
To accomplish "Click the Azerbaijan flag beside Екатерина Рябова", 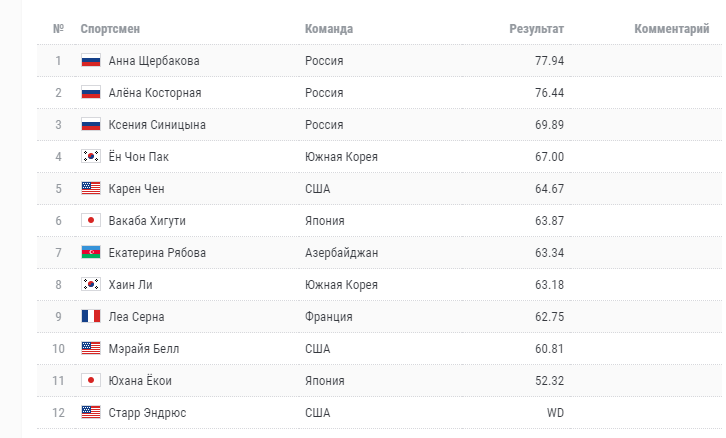I will coord(91,252).
